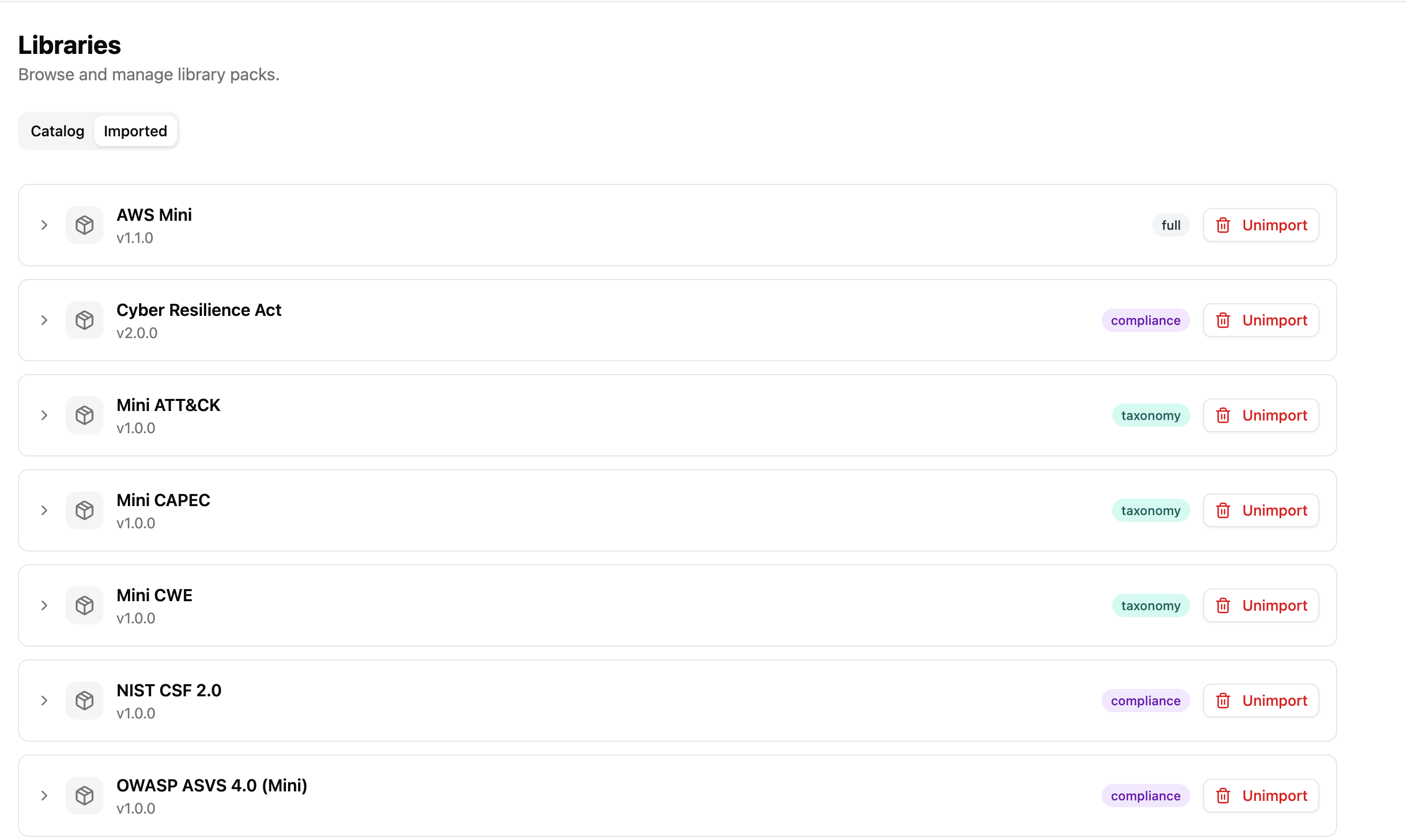
Task: Click the NIST CSF 2.0 package icon
Action: click(x=85, y=701)
